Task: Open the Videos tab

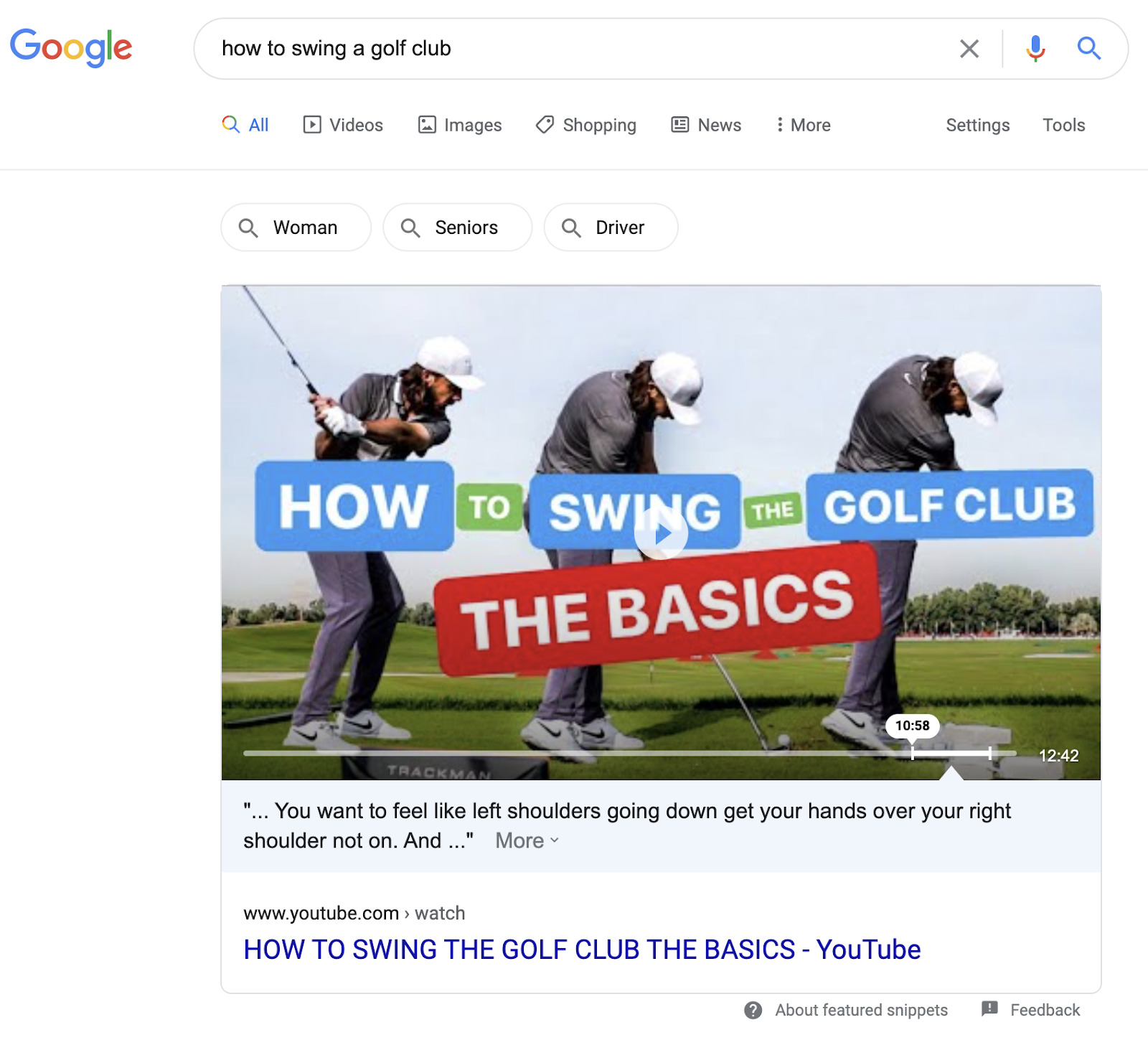Action: point(343,125)
